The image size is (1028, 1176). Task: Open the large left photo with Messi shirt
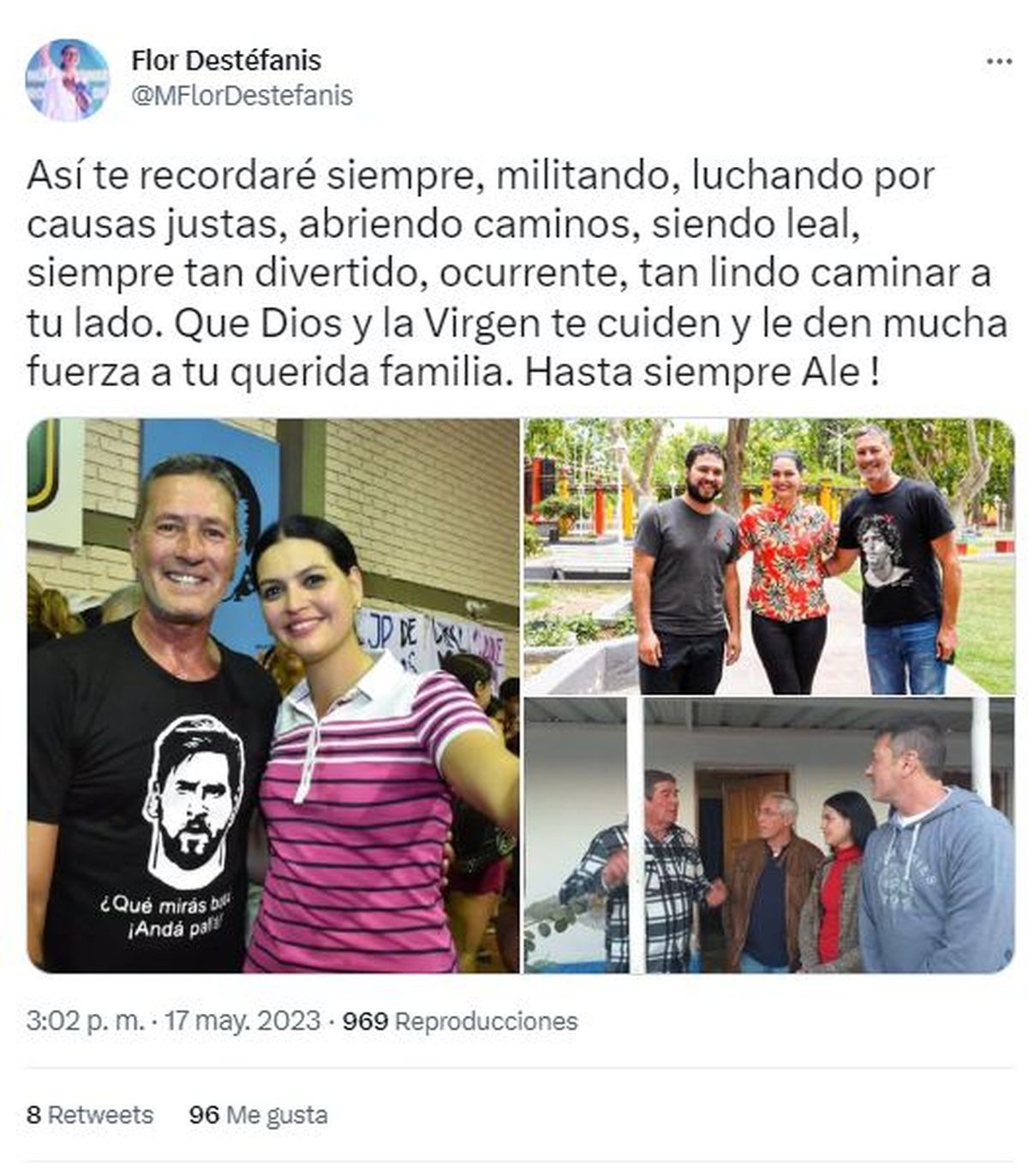click(272, 695)
